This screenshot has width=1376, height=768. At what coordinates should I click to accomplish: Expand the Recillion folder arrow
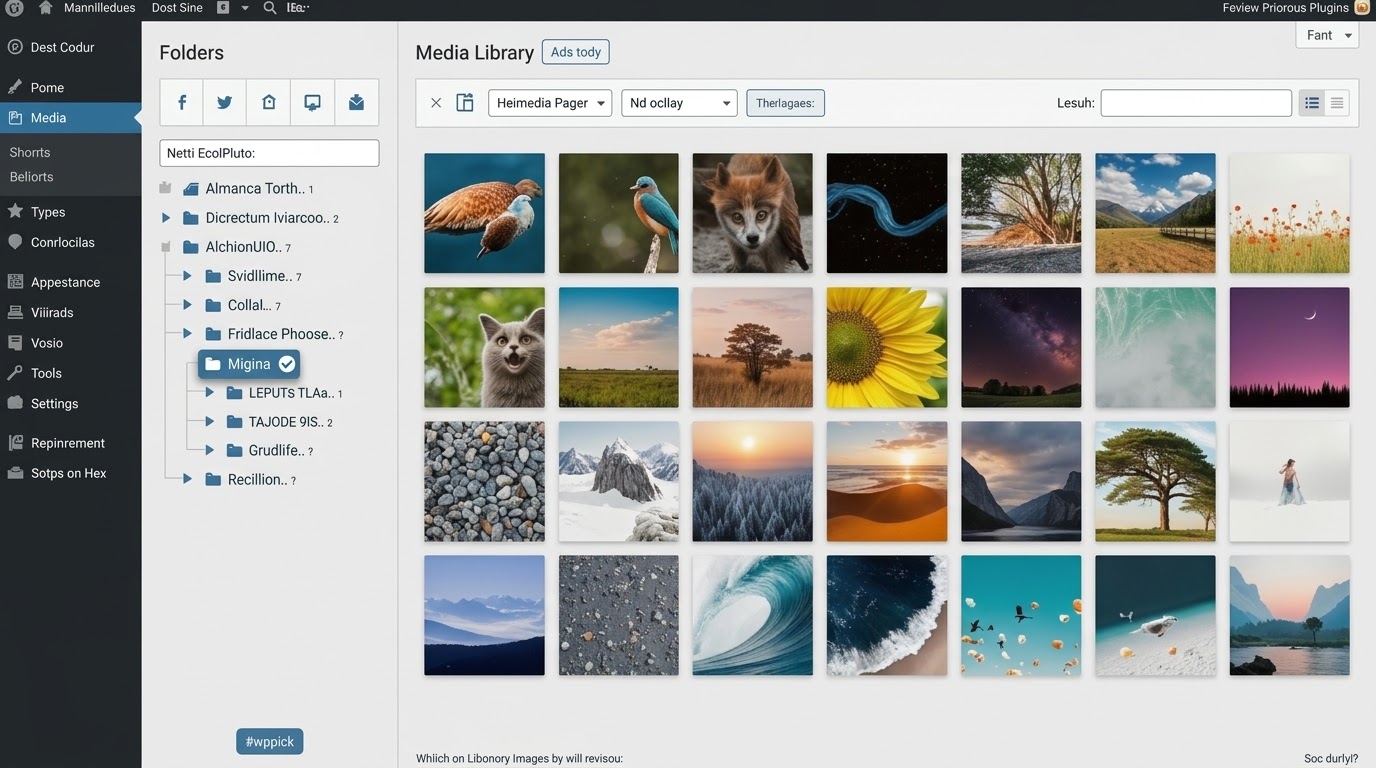click(x=187, y=480)
